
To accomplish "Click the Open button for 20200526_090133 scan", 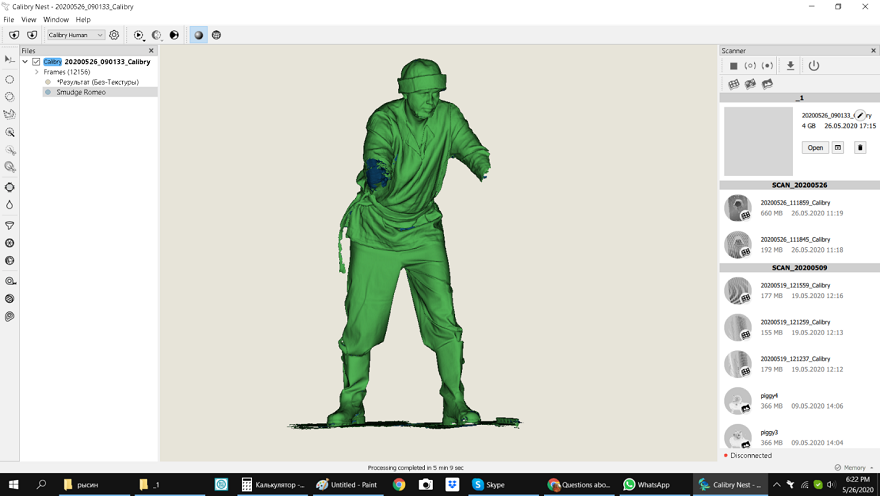I will coord(815,148).
